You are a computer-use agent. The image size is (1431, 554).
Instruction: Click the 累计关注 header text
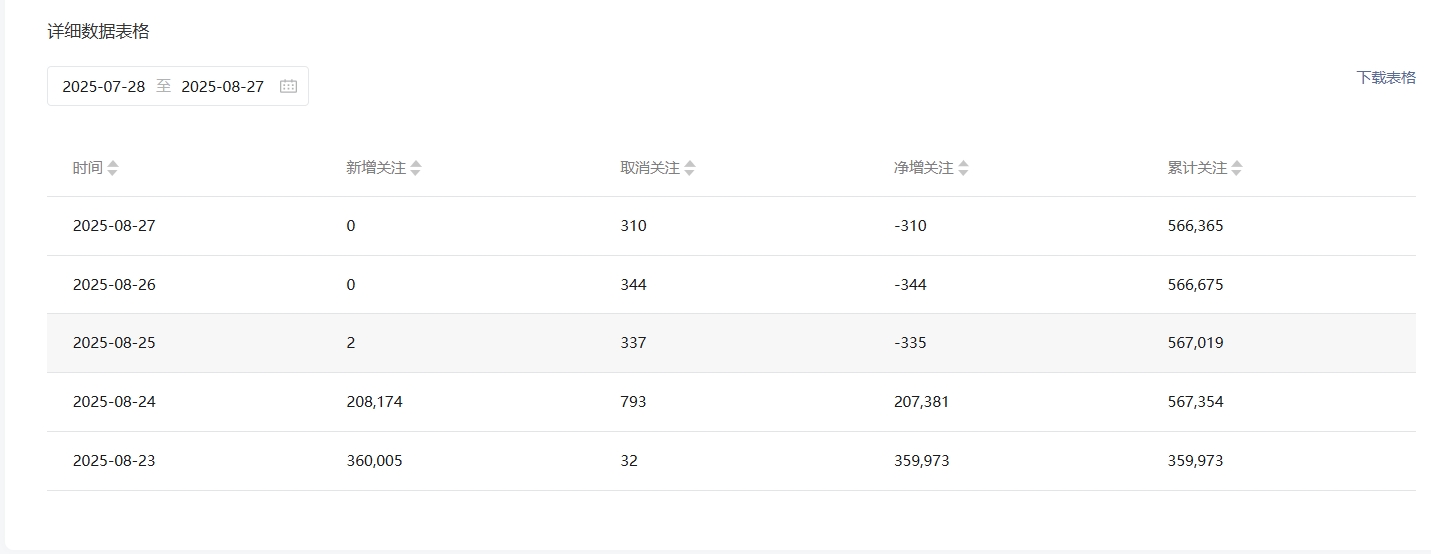(1197, 168)
